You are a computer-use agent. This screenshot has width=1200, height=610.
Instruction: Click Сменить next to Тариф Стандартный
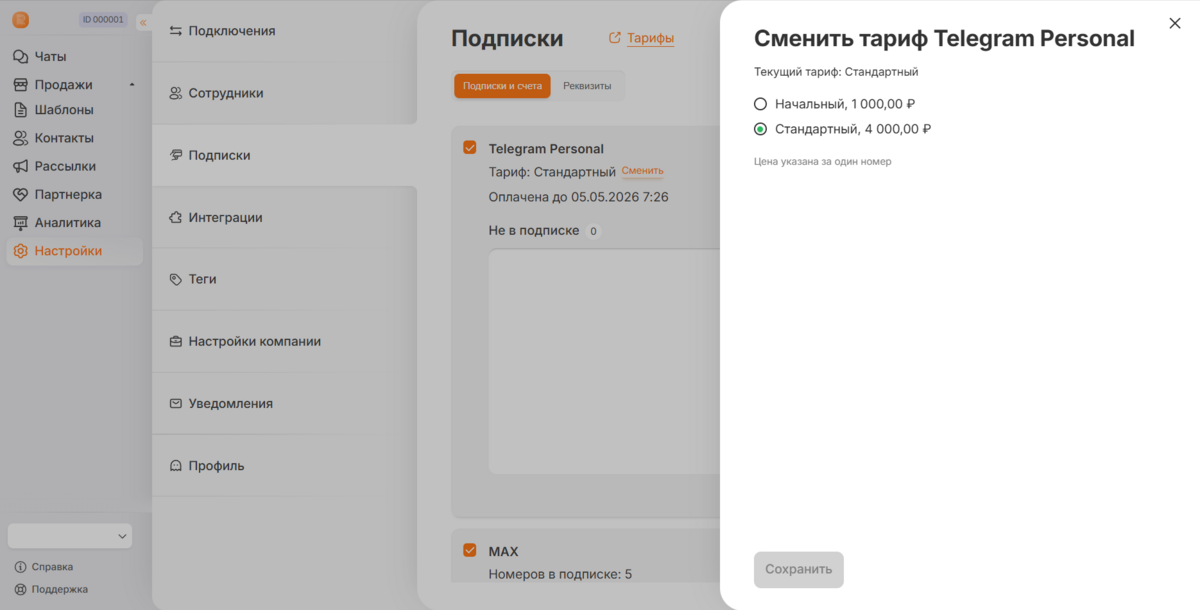pyautogui.click(x=642, y=170)
